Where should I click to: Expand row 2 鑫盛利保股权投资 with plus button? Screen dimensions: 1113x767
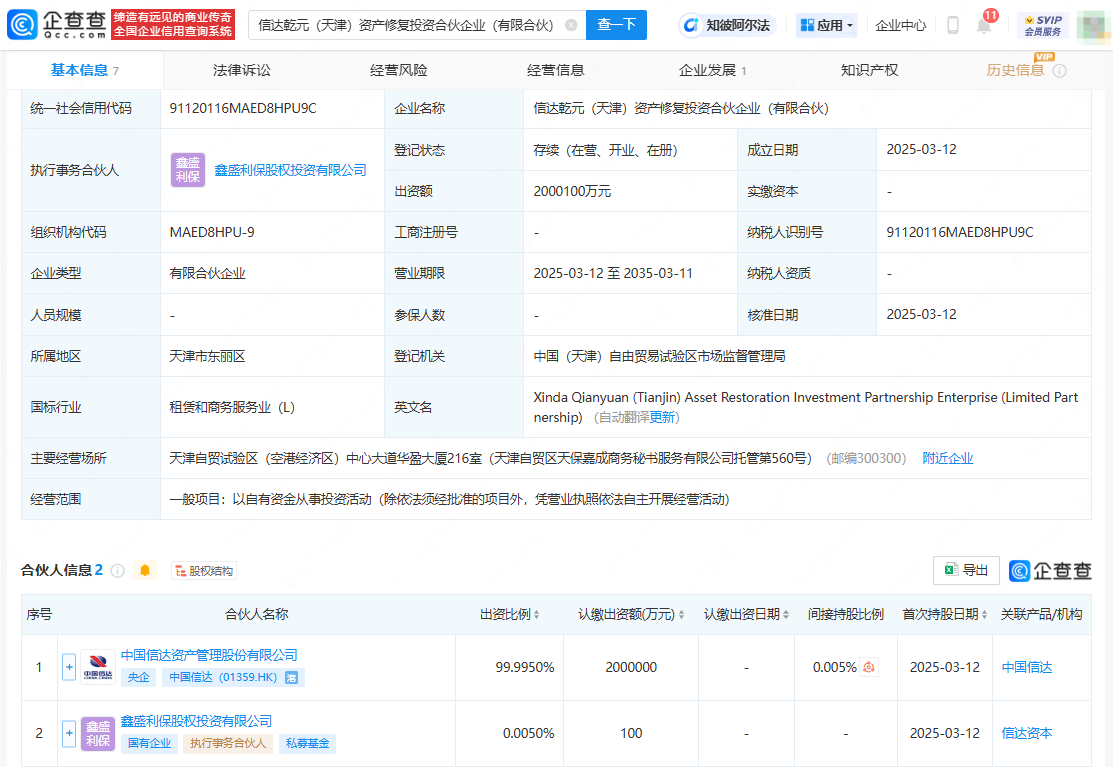(x=69, y=733)
